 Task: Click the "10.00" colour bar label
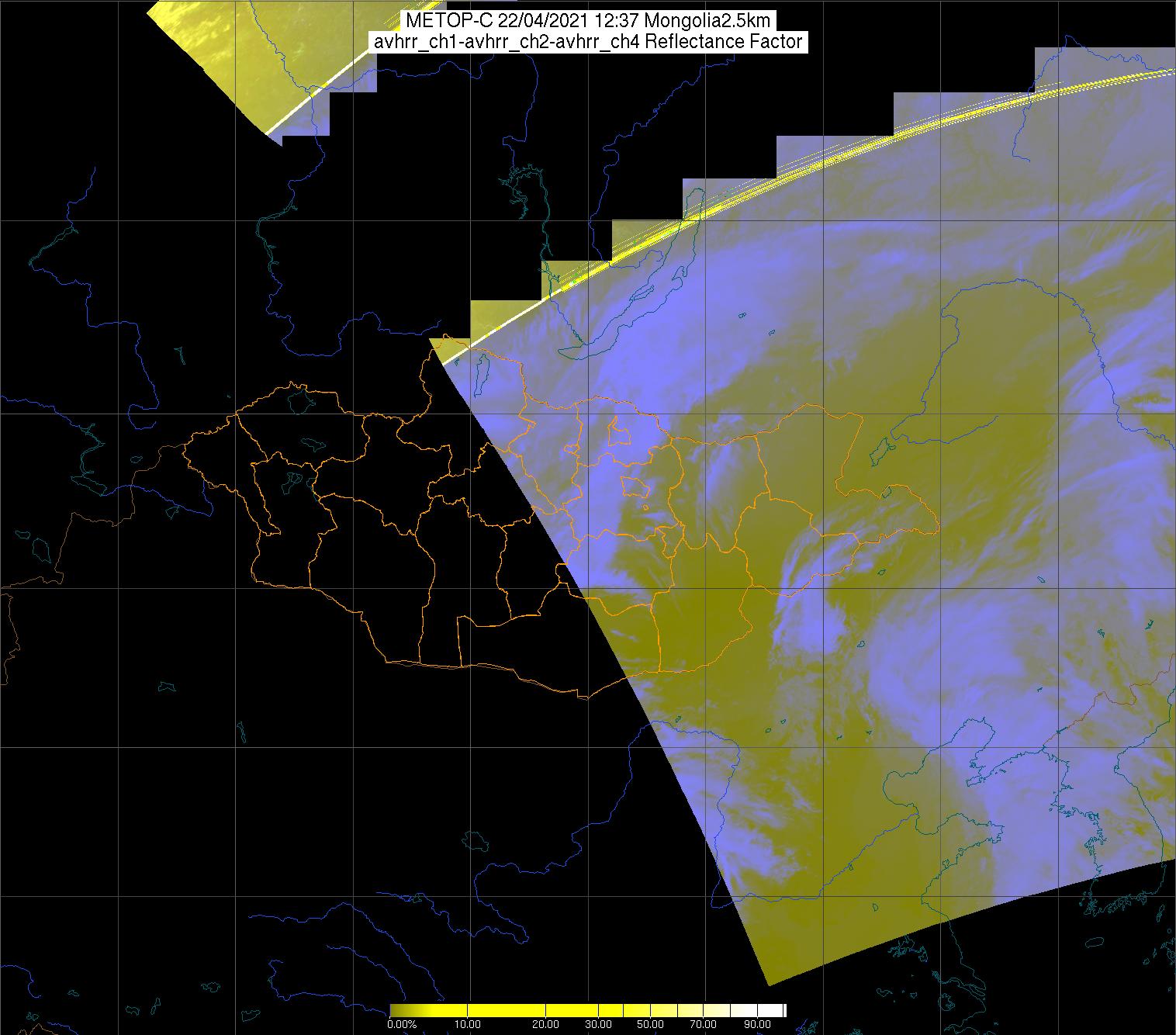[x=469, y=1024]
